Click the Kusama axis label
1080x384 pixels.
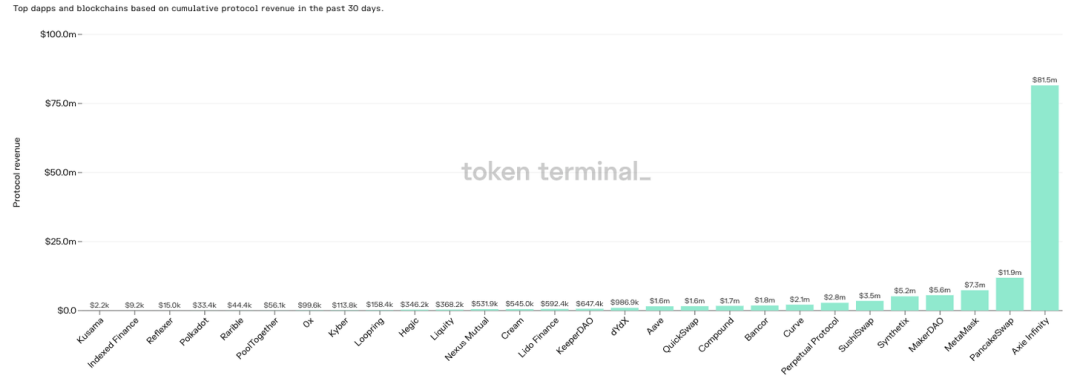click(90, 328)
